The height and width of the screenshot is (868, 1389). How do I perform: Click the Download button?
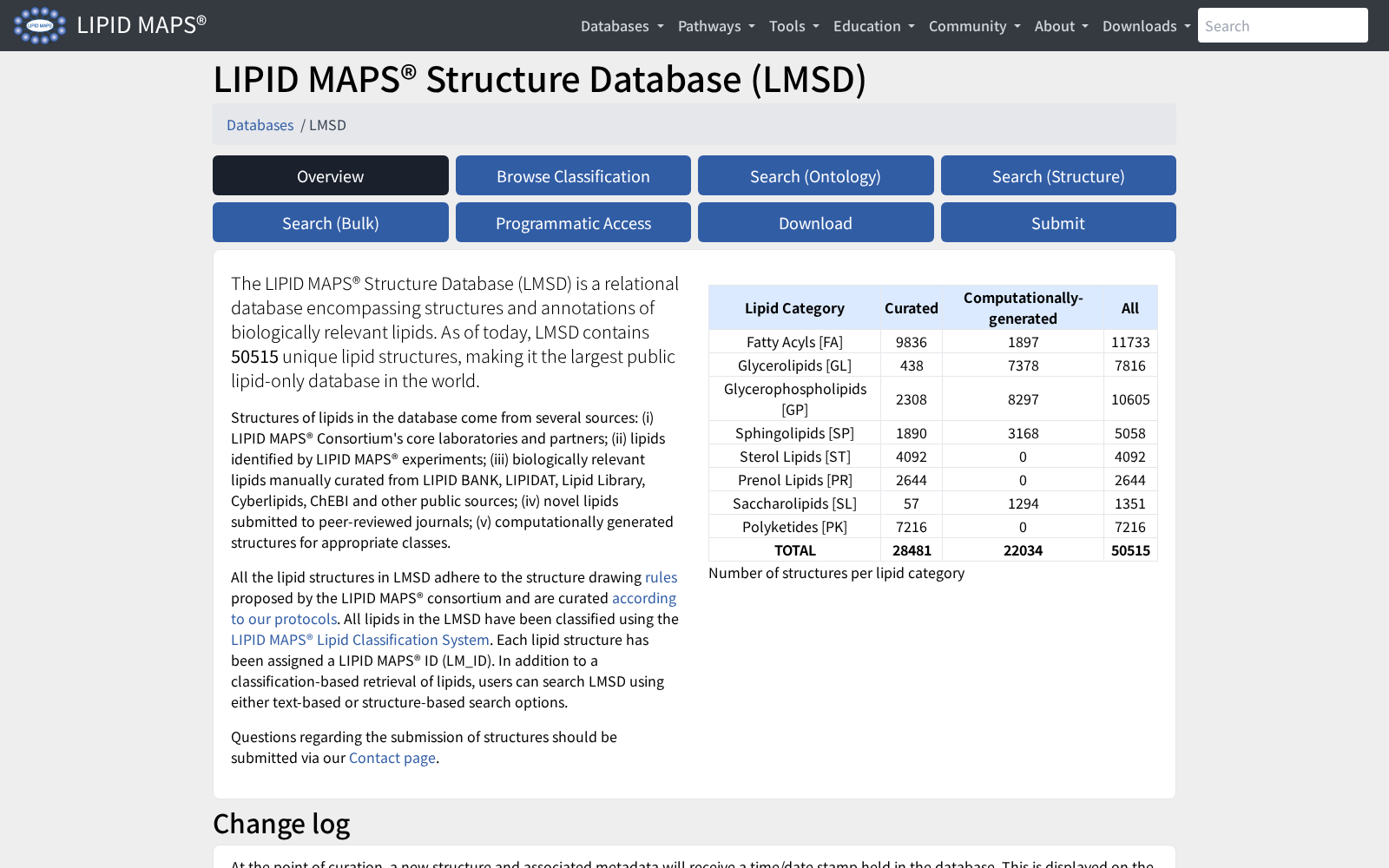point(815,222)
